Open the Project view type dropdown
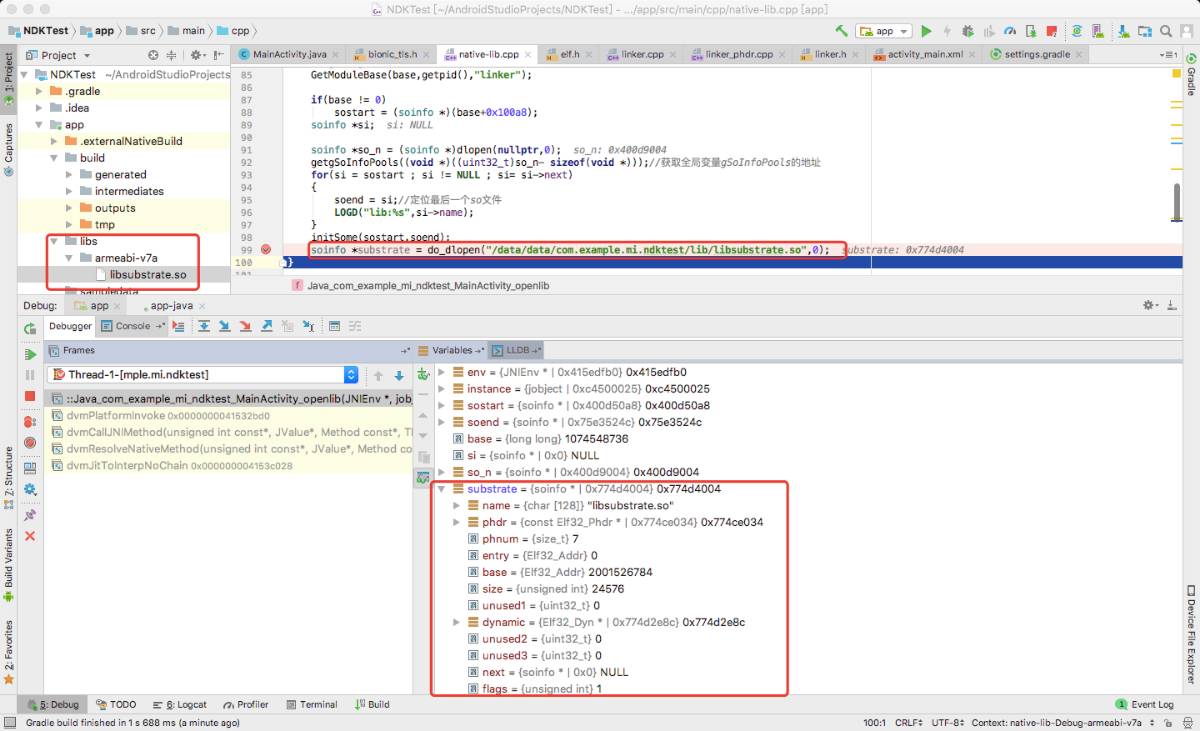This screenshot has height=731, width=1200. tap(60, 55)
